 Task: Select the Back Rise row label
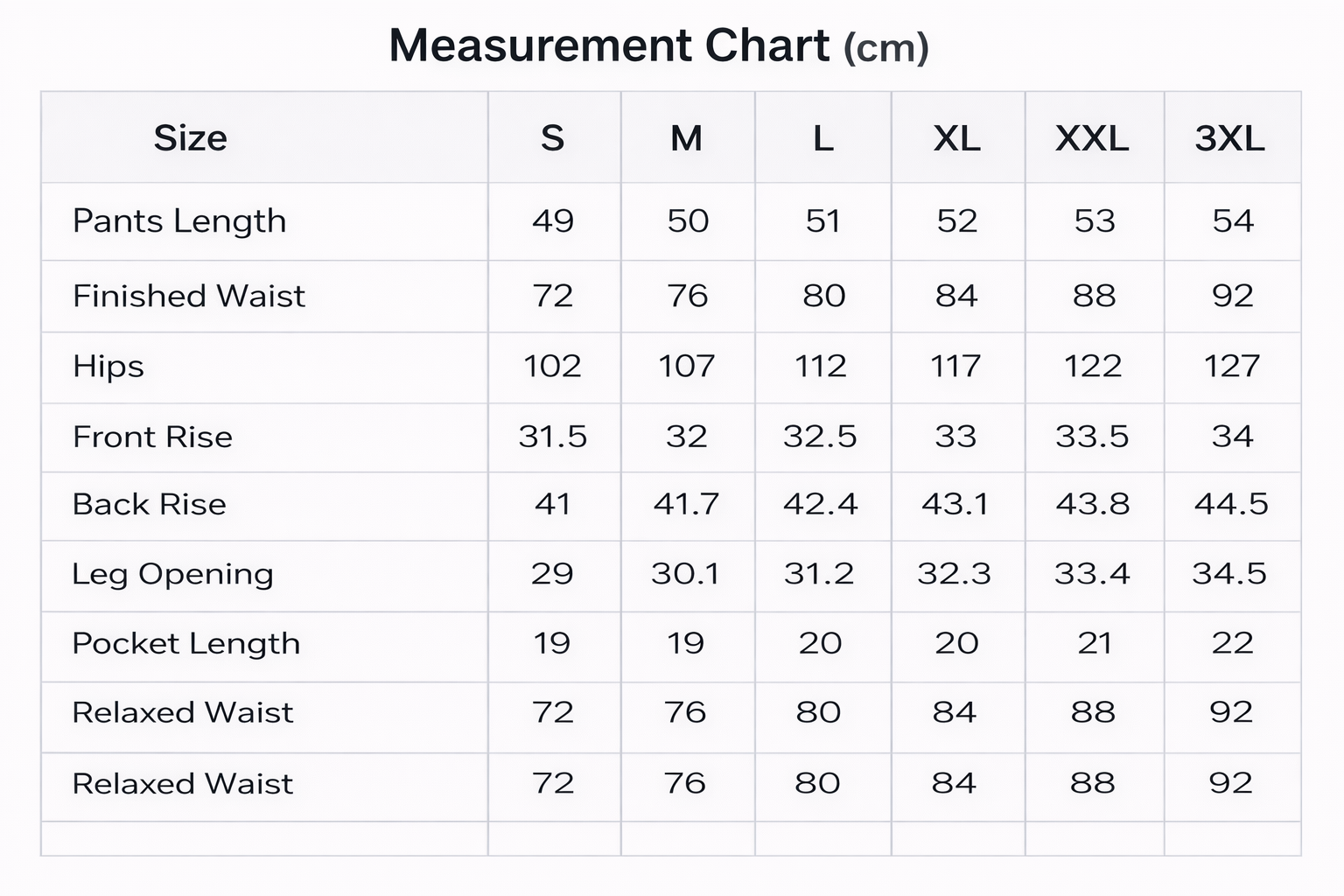[x=149, y=504]
